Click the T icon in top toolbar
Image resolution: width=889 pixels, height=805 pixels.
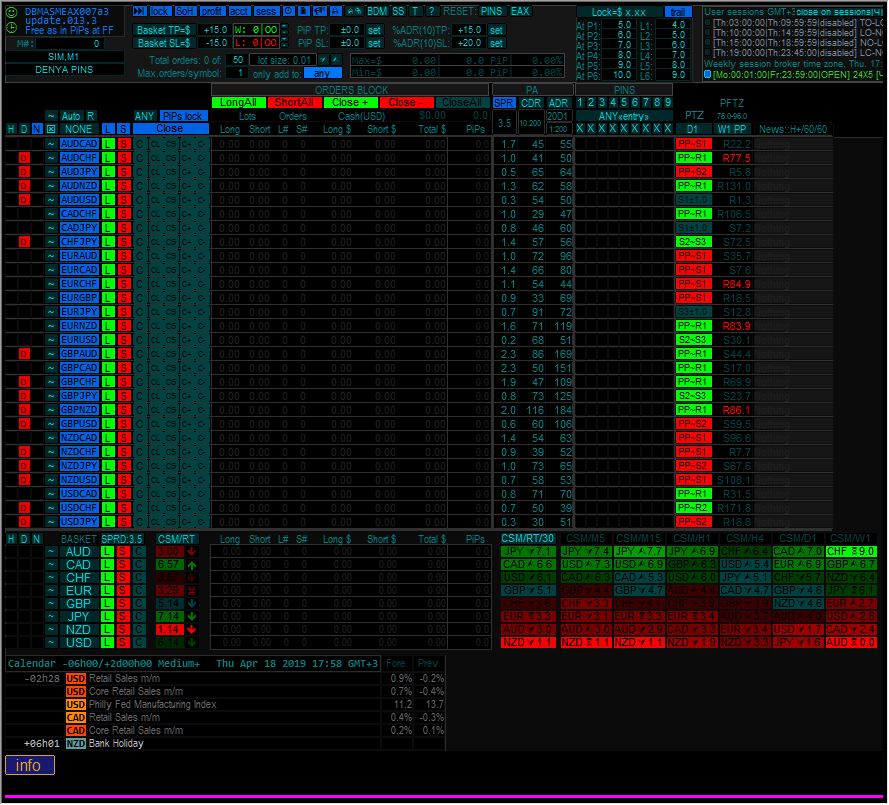(415, 11)
